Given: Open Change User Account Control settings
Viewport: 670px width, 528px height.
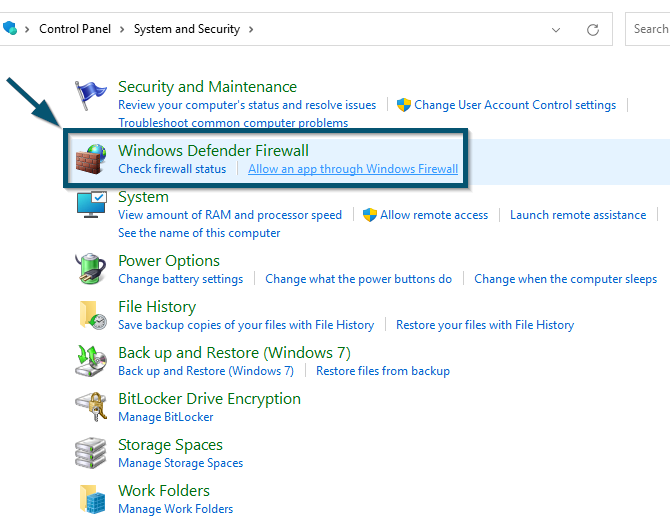Looking at the screenshot, I should [x=515, y=105].
